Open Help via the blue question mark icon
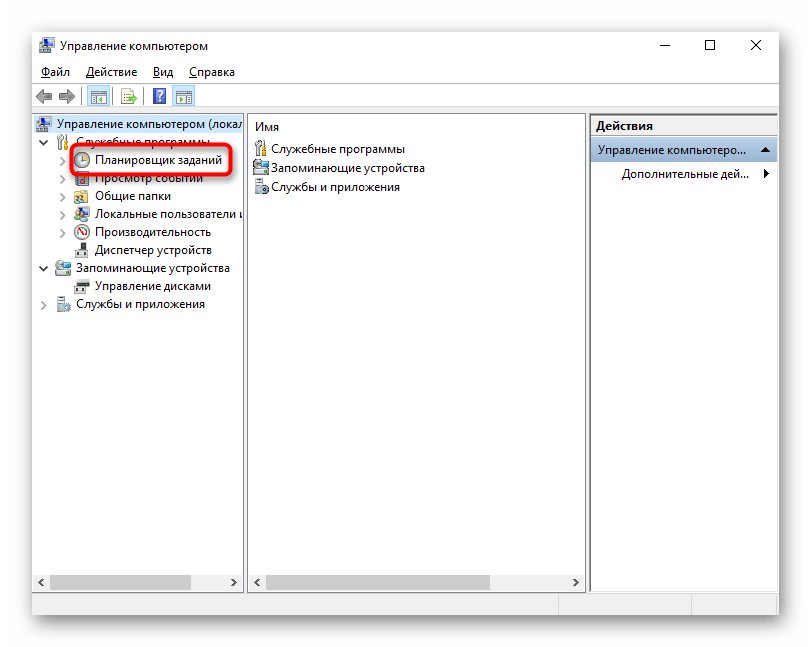 pyautogui.click(x=159, y=97)
